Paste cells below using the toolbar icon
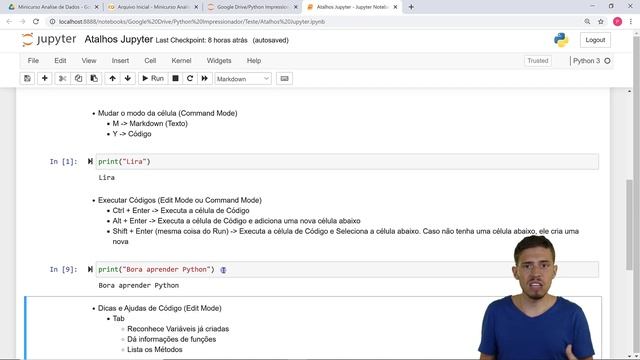This screenshot has width=640, height=360. (94, 78)
